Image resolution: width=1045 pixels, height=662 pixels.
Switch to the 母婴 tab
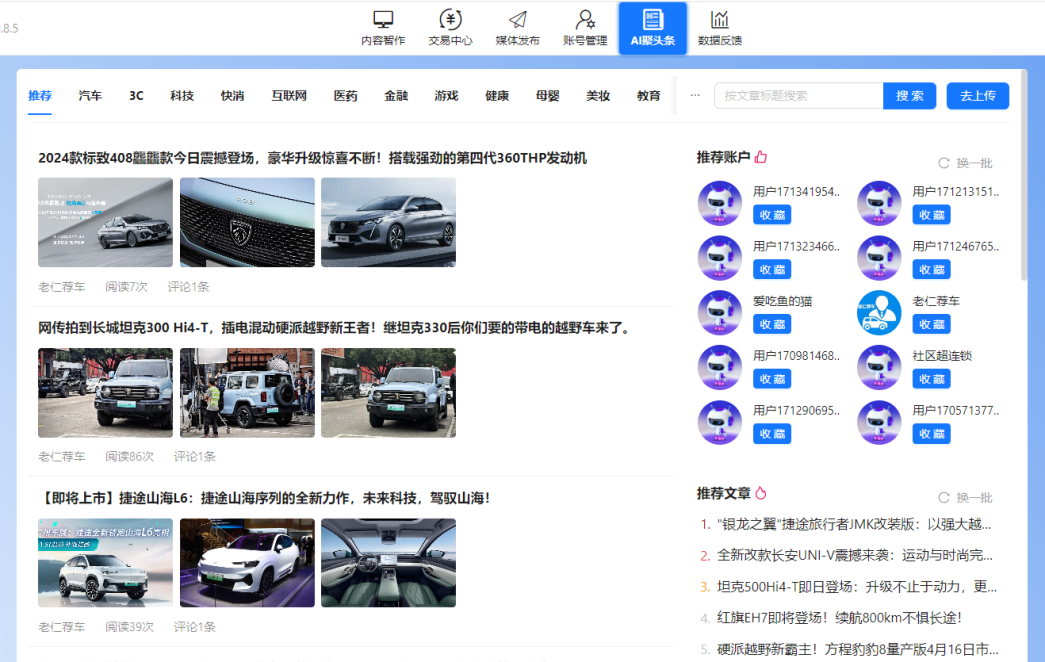tap(548, 96)
